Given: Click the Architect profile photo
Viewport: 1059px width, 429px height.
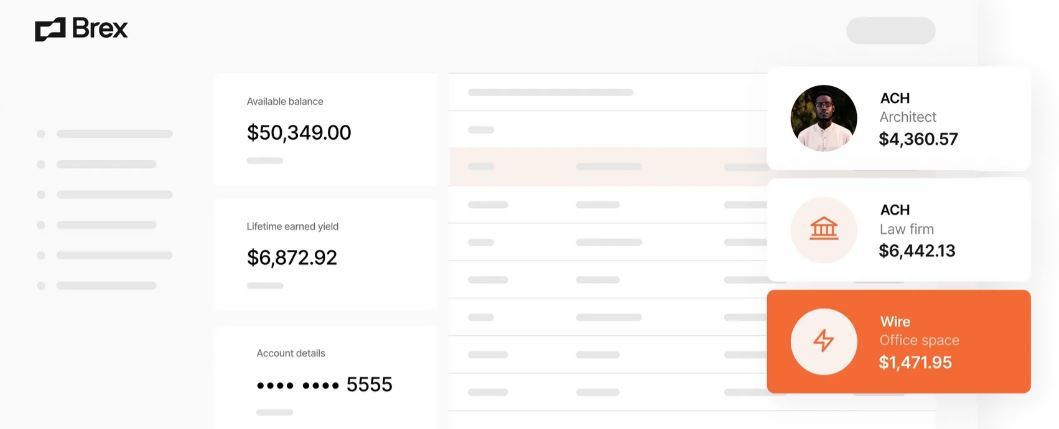Looking at the screenshot, I should (x=824, y=118).
